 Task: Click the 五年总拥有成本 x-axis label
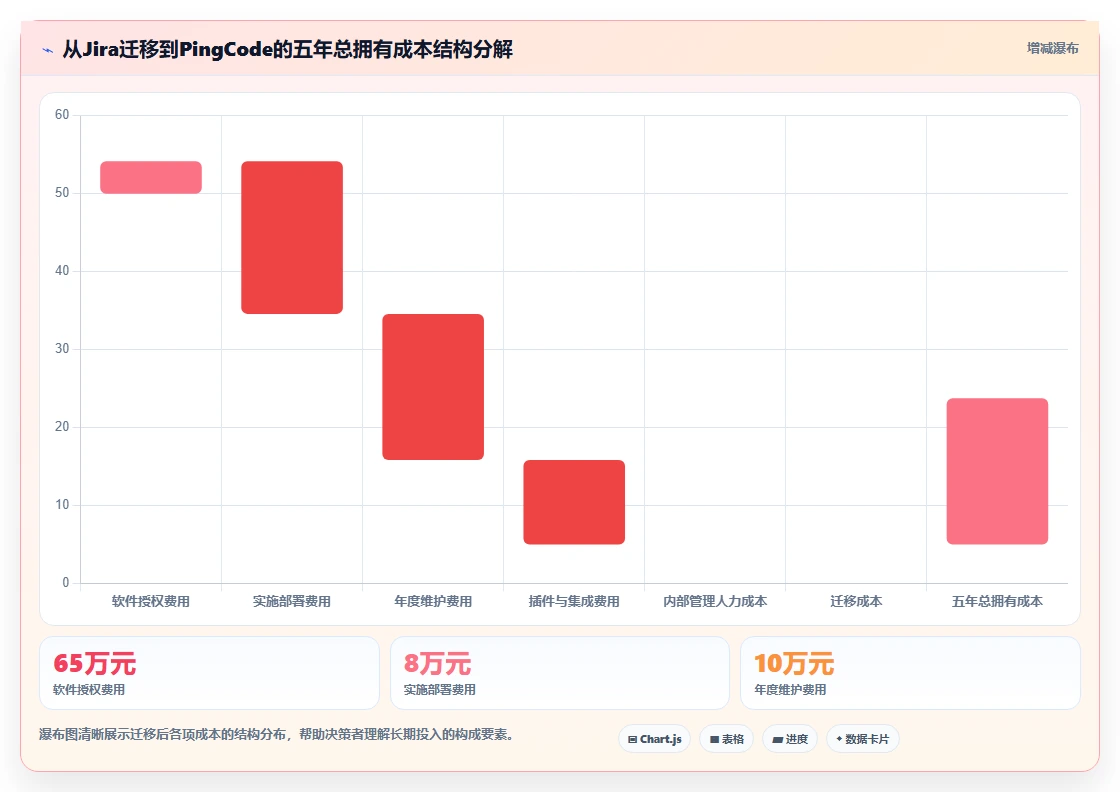[x=997, y=601]
